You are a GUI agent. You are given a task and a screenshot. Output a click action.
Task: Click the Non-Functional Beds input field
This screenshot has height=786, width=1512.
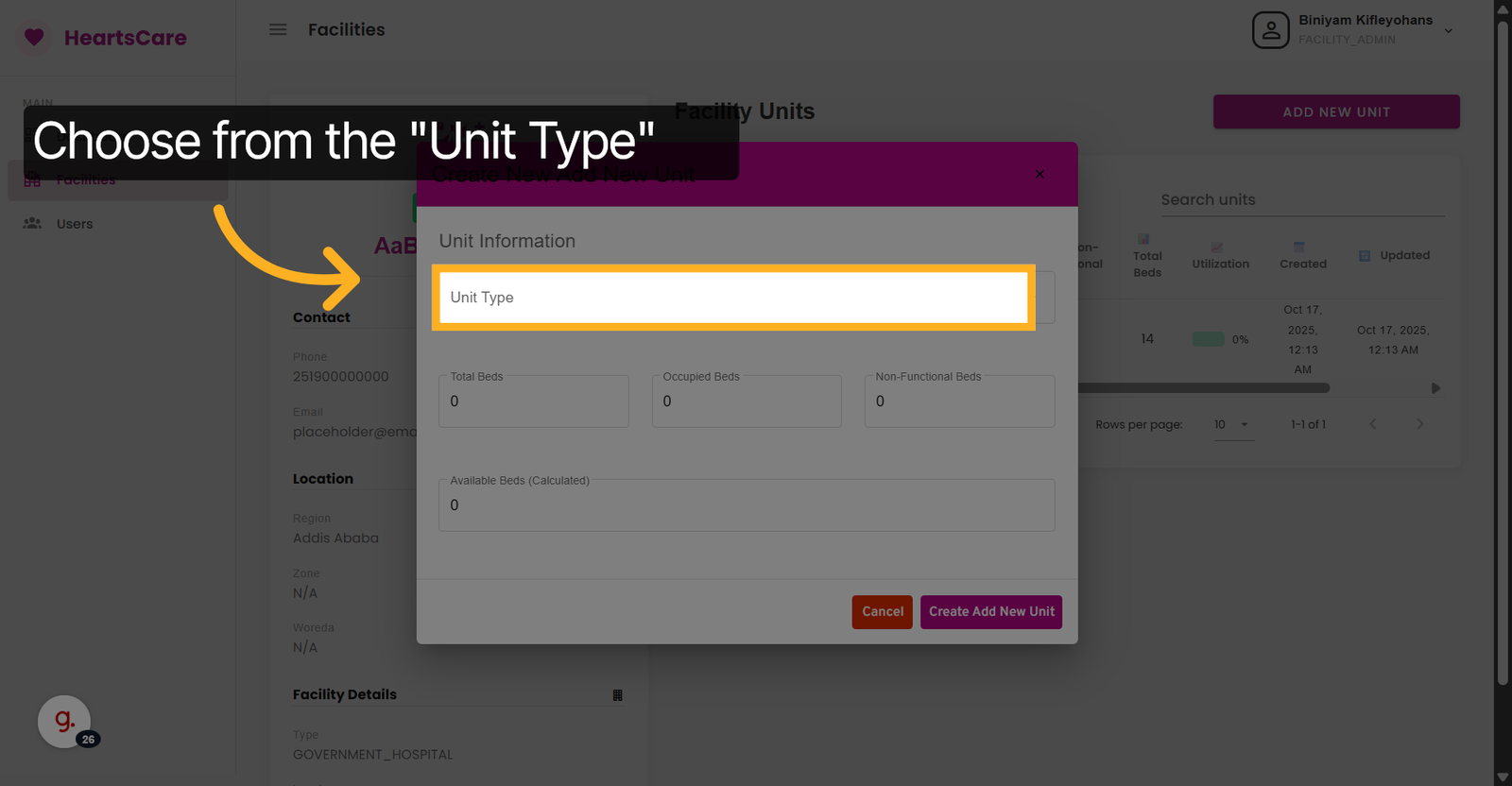(x=959, y=402)
